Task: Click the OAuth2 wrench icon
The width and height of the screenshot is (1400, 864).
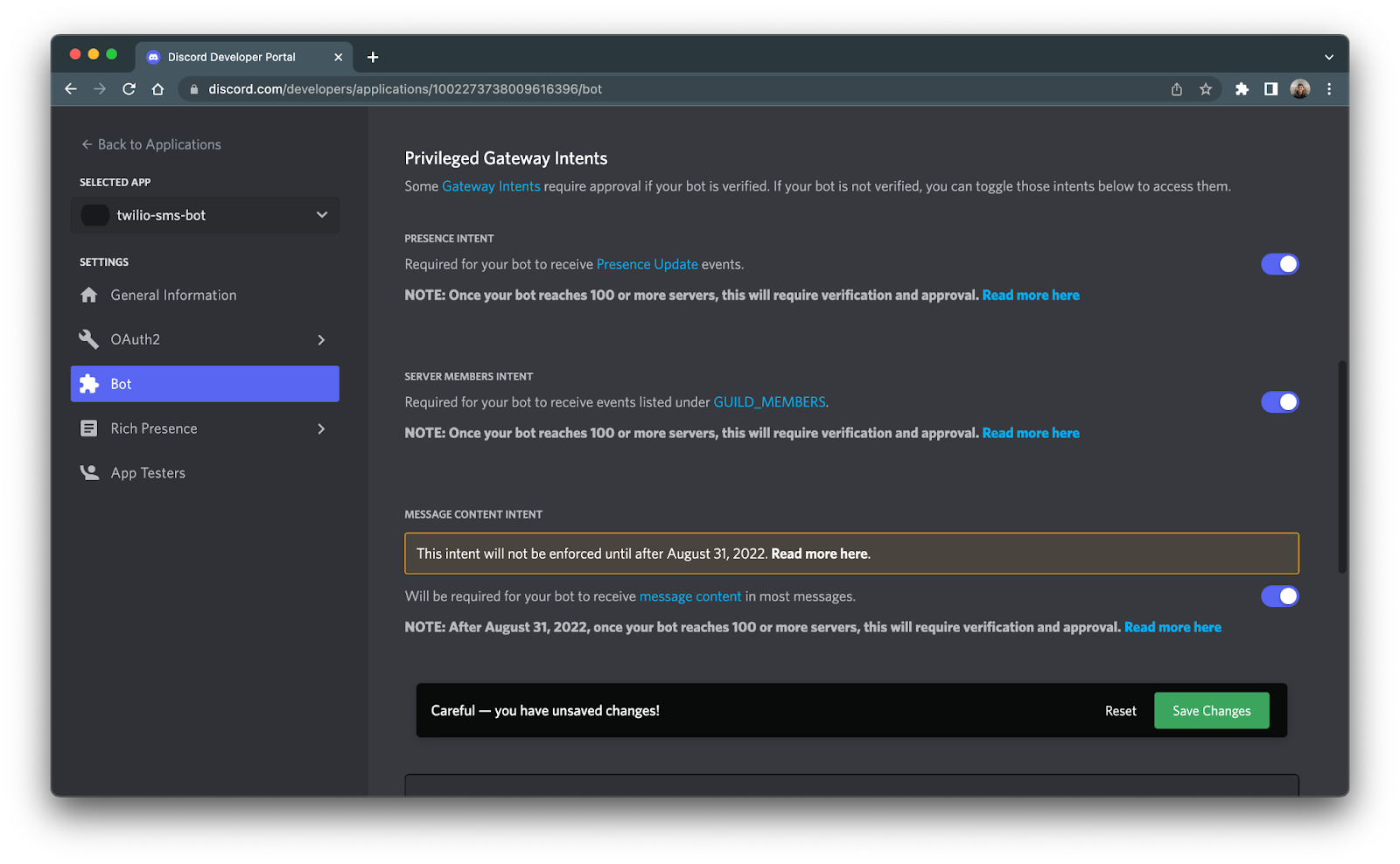Action: [89, 339]
